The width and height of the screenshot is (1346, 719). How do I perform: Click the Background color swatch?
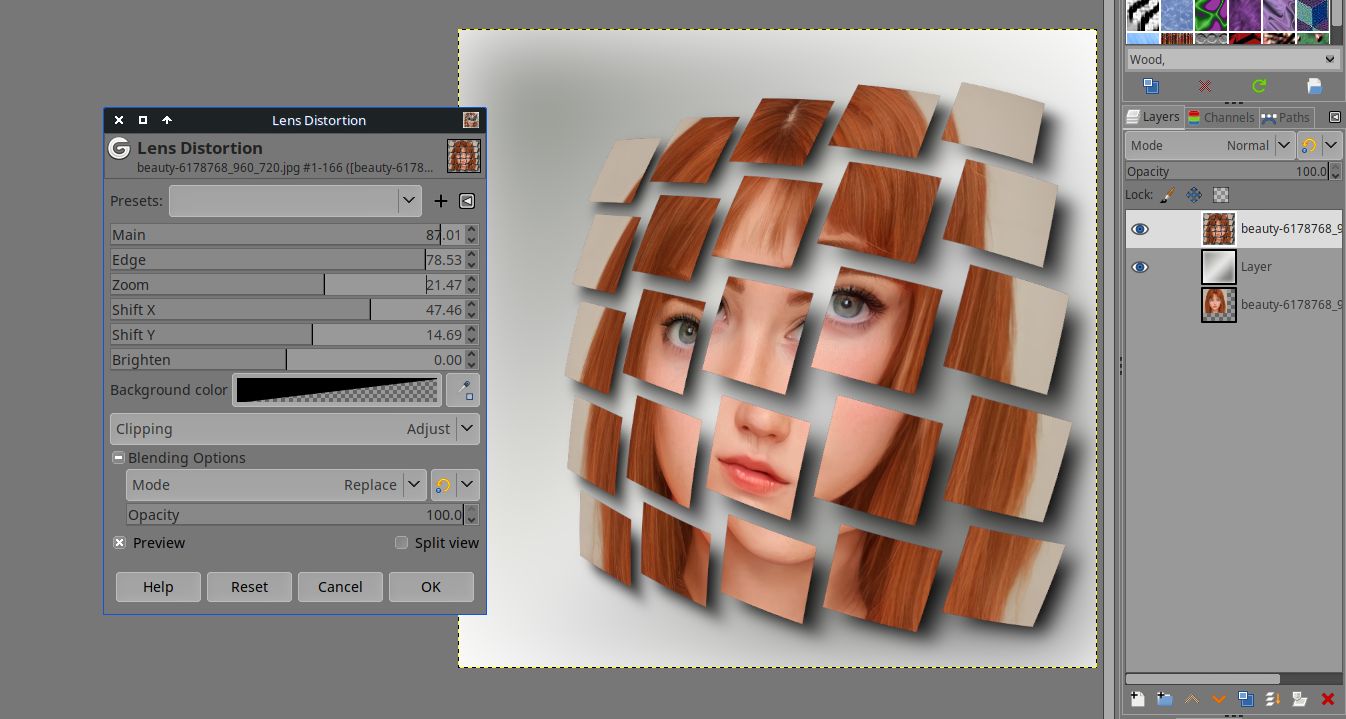tap(337, 390)
